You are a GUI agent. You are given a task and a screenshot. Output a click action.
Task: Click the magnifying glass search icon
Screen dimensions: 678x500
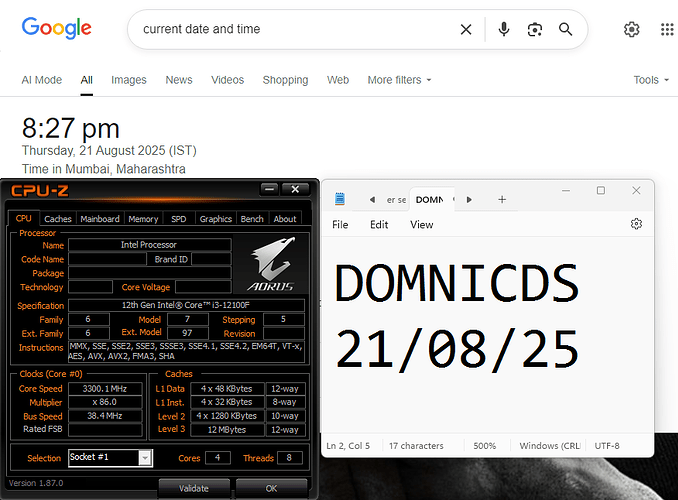coord(566,29)
